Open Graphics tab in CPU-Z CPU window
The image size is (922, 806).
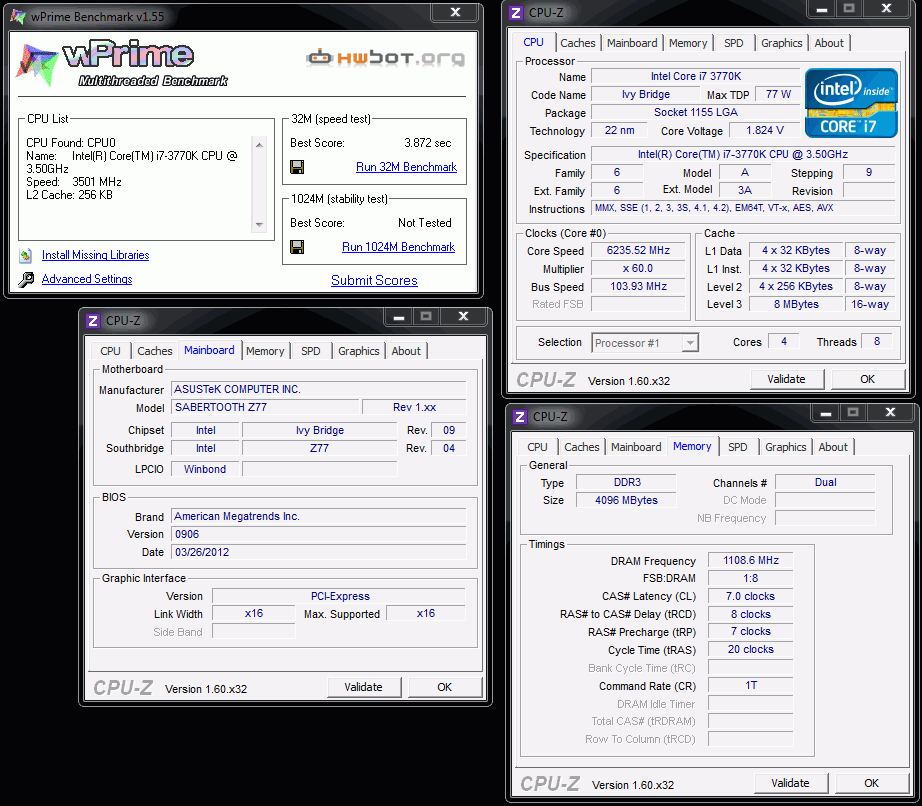tap(781, 43)
